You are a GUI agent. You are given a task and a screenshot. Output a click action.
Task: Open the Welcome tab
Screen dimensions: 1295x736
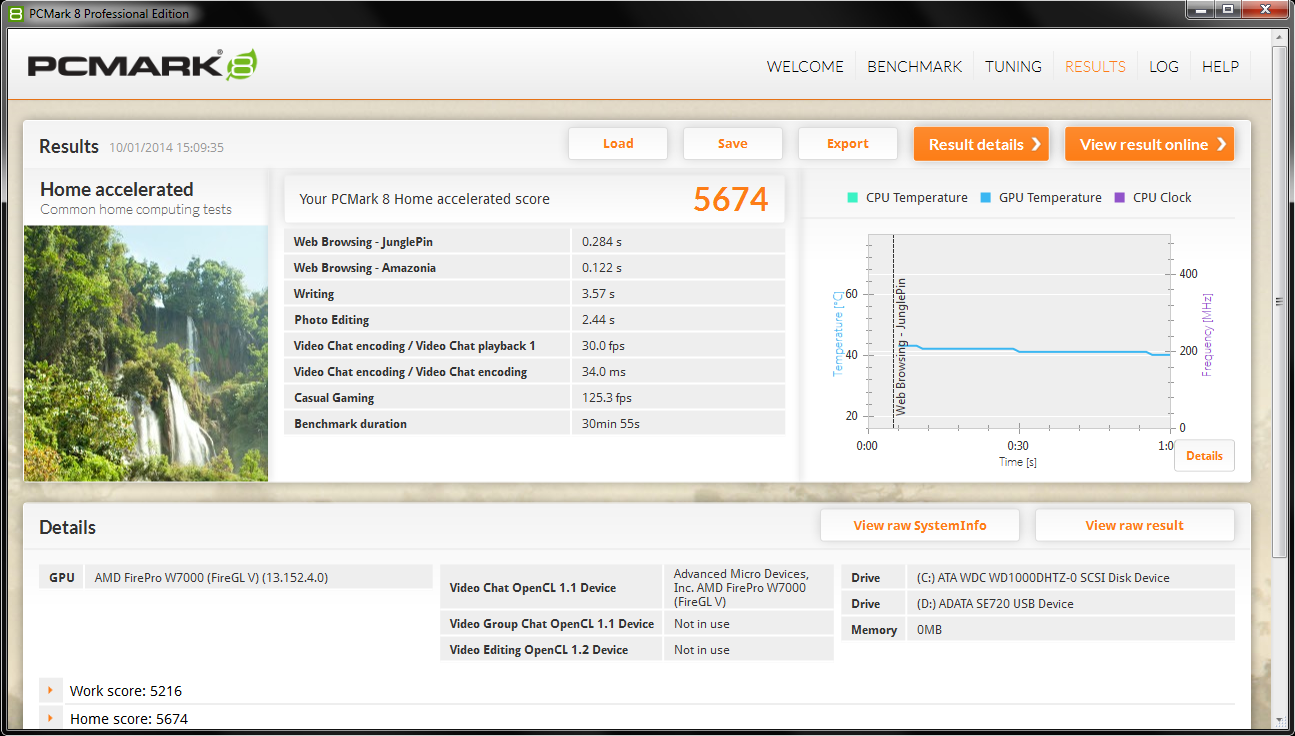805,66
